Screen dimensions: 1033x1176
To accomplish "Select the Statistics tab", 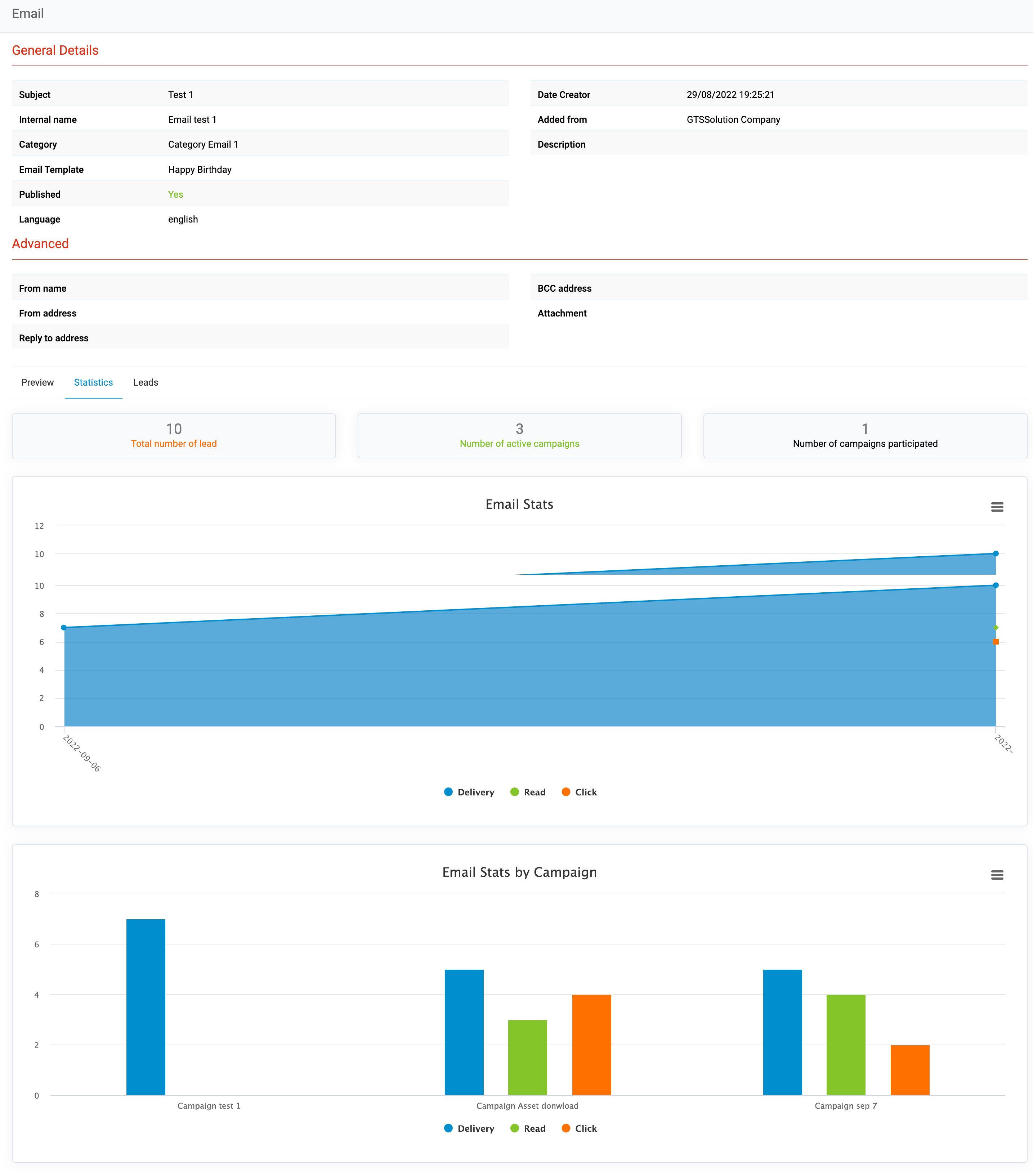I will coord(93,383).
